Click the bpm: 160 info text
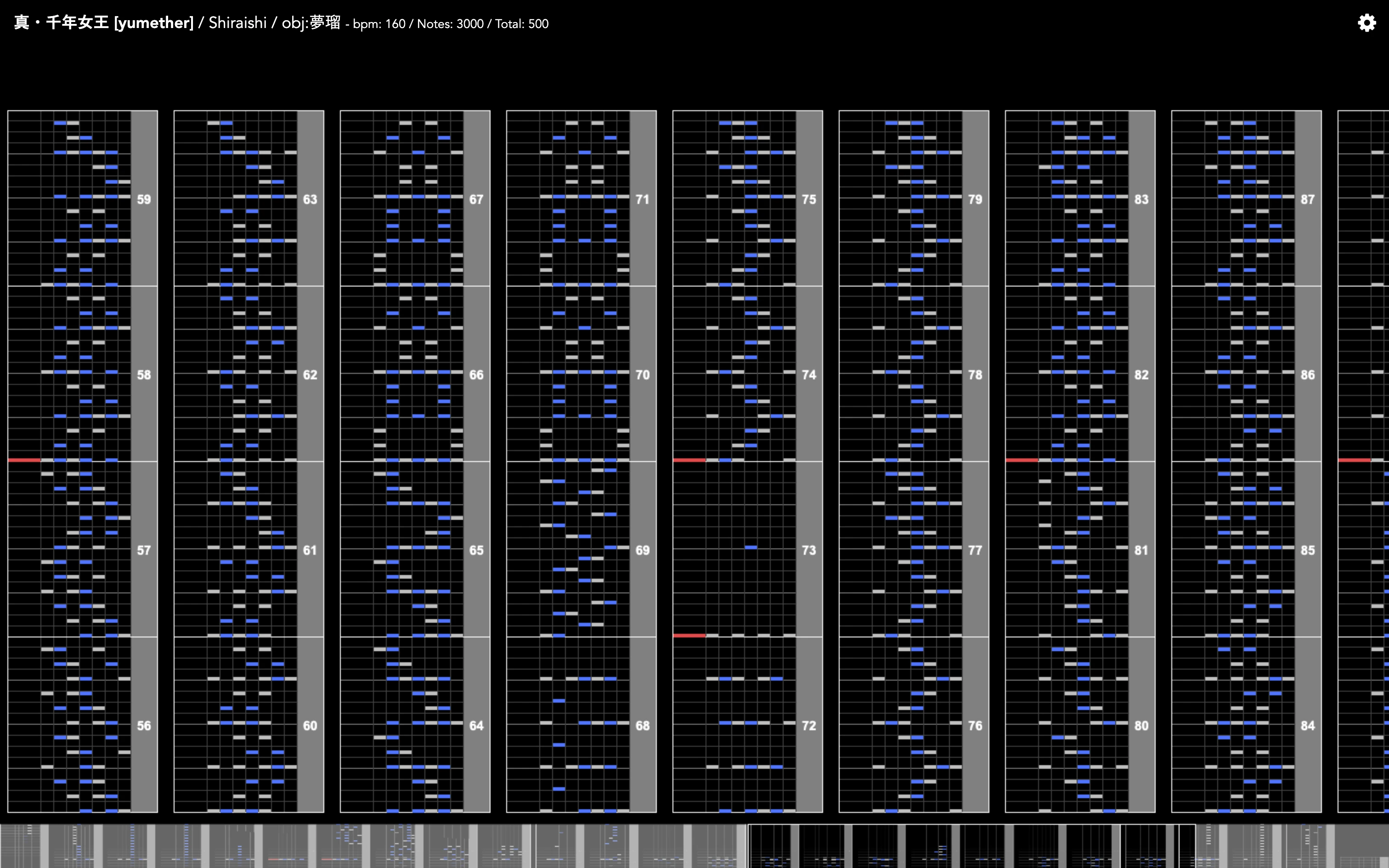This screenshot has height=868, width=1389. pos(379,24)
